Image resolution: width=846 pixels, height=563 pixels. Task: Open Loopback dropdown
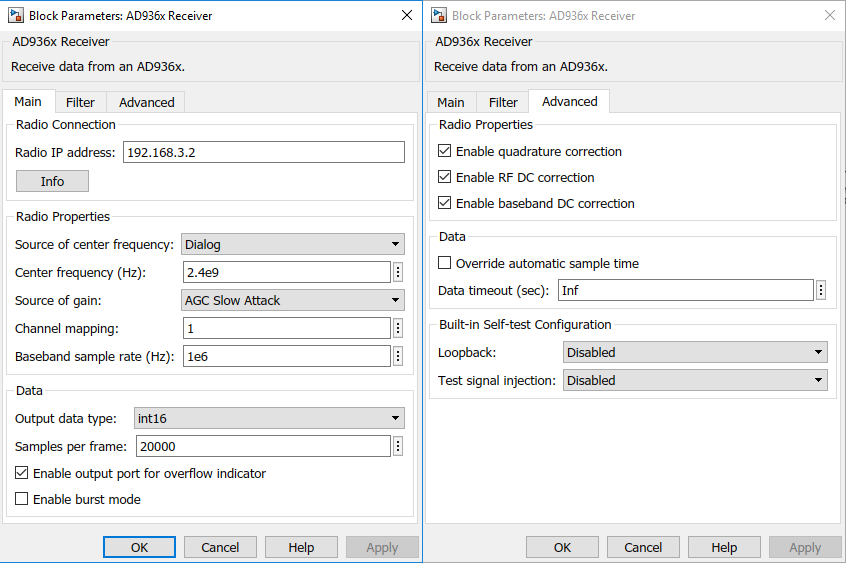coord(695,352)
